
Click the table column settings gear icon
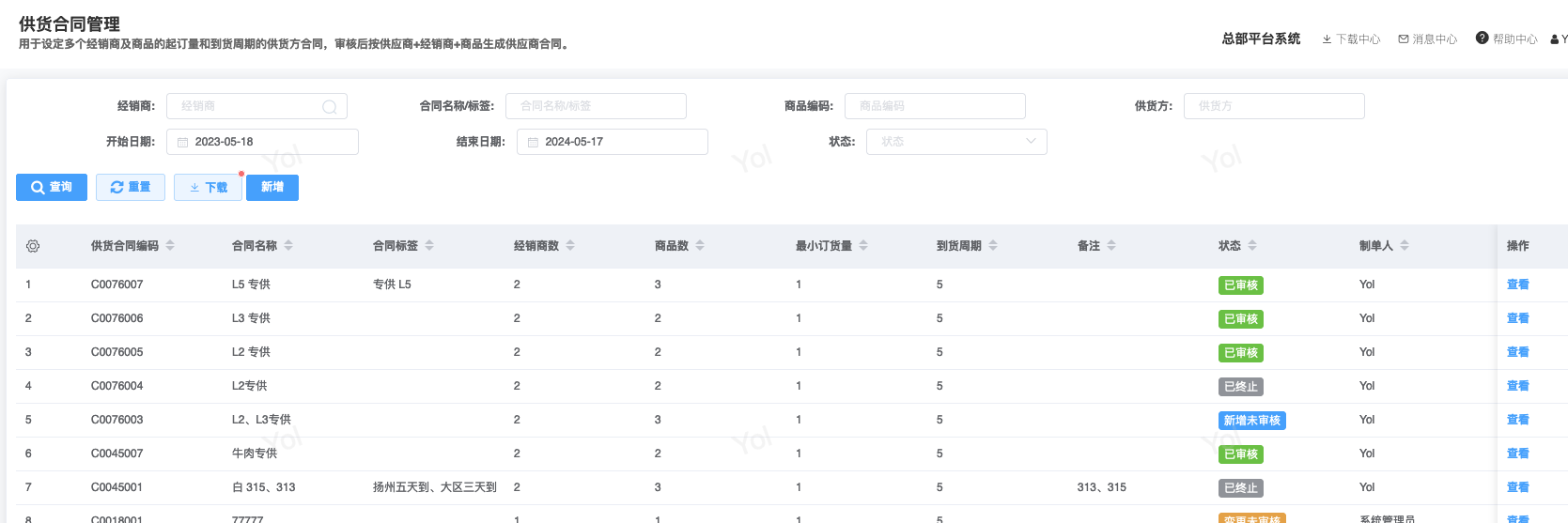point(33,246)
